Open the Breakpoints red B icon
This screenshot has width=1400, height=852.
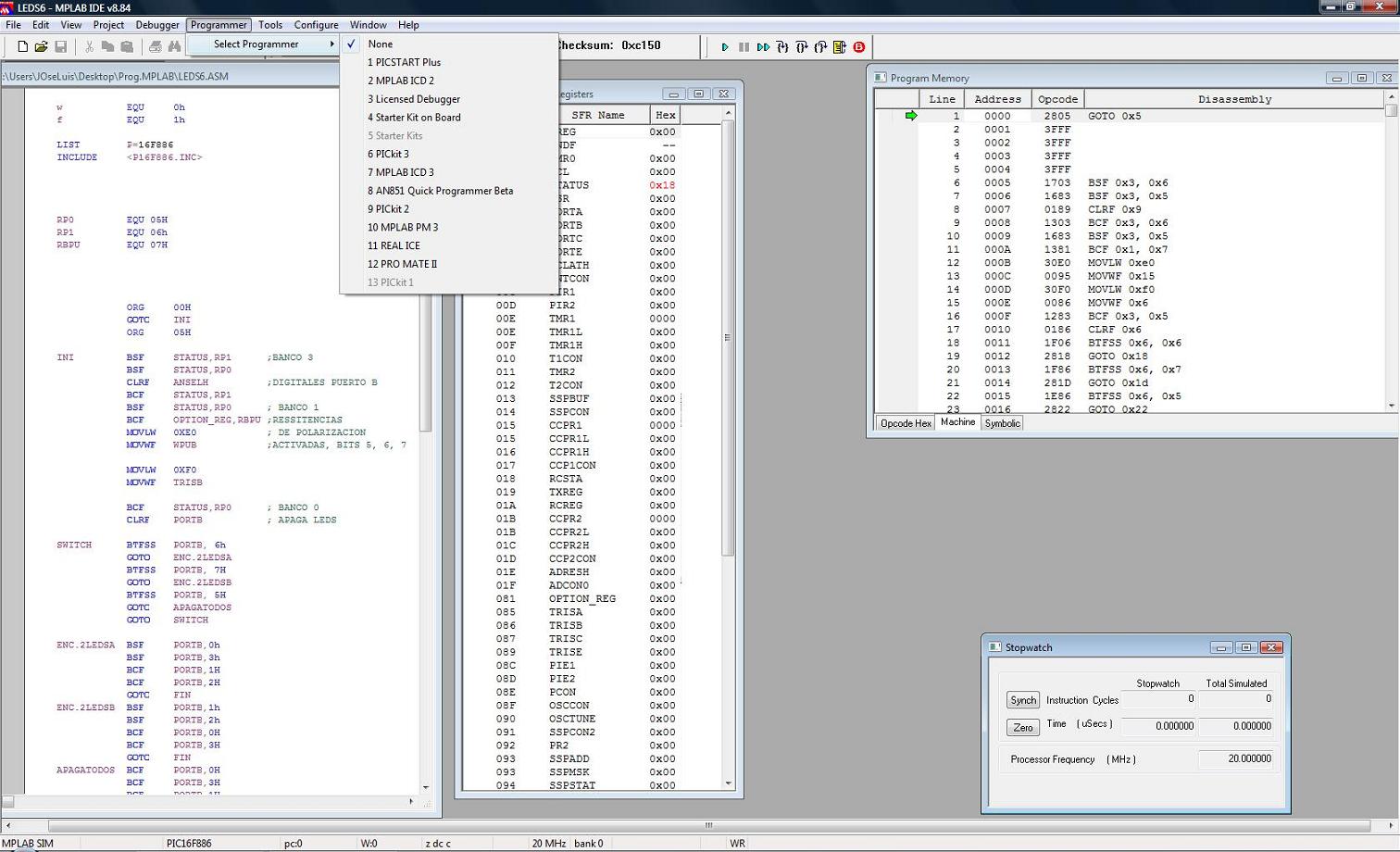point(859,47)
